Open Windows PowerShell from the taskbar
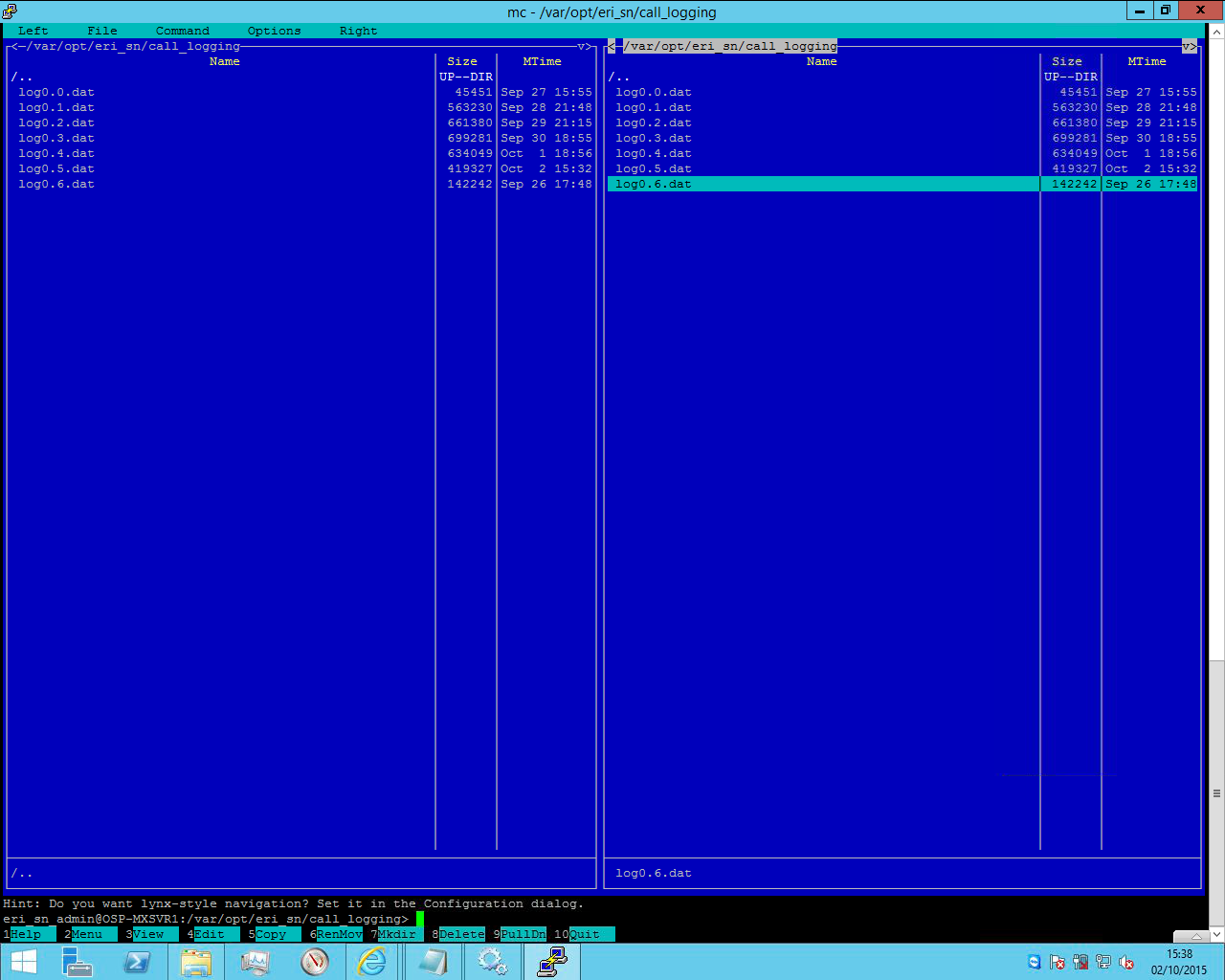The image size is (1225, 980). 137,962
